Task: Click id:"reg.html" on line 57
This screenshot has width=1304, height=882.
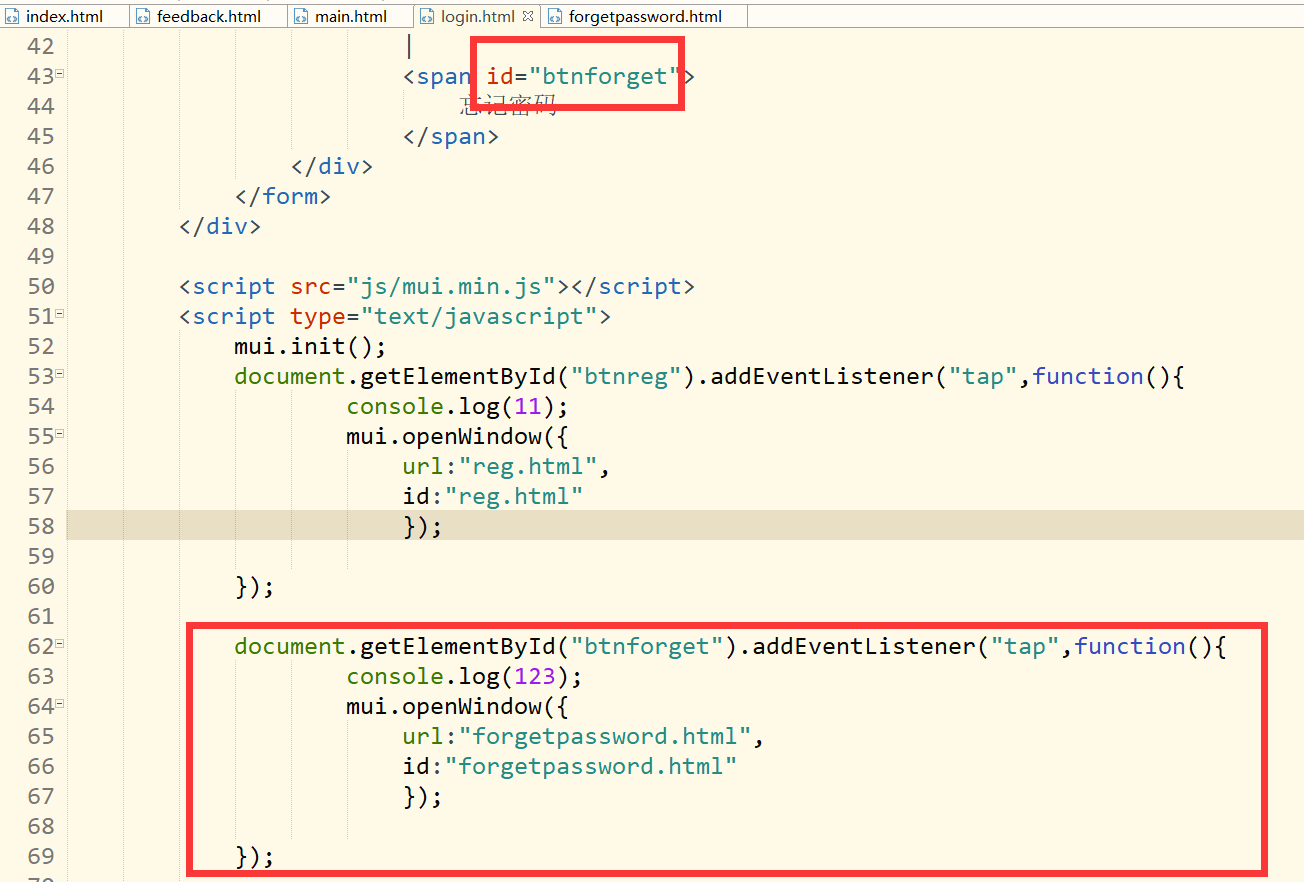Action: pyautogui.click(x=493, y=496)
